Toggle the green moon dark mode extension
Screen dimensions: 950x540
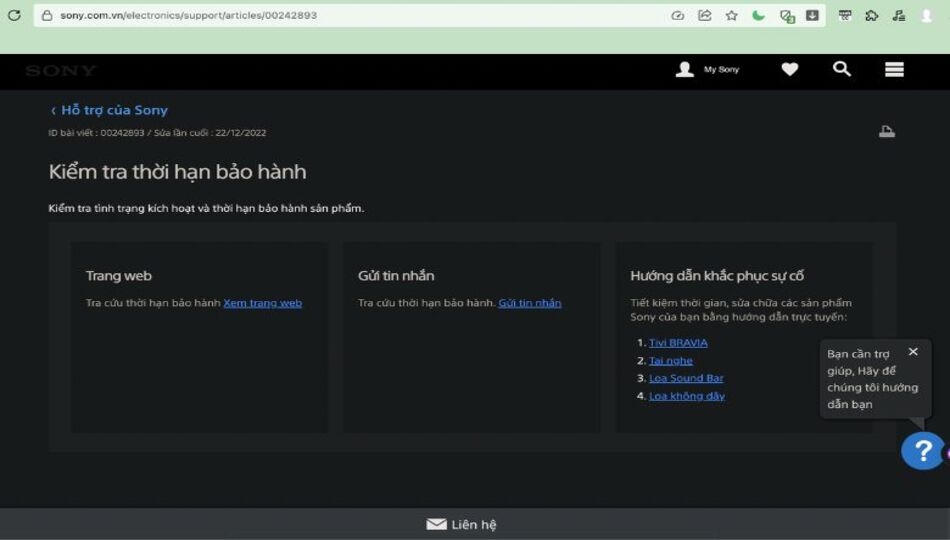coord(758,15)
